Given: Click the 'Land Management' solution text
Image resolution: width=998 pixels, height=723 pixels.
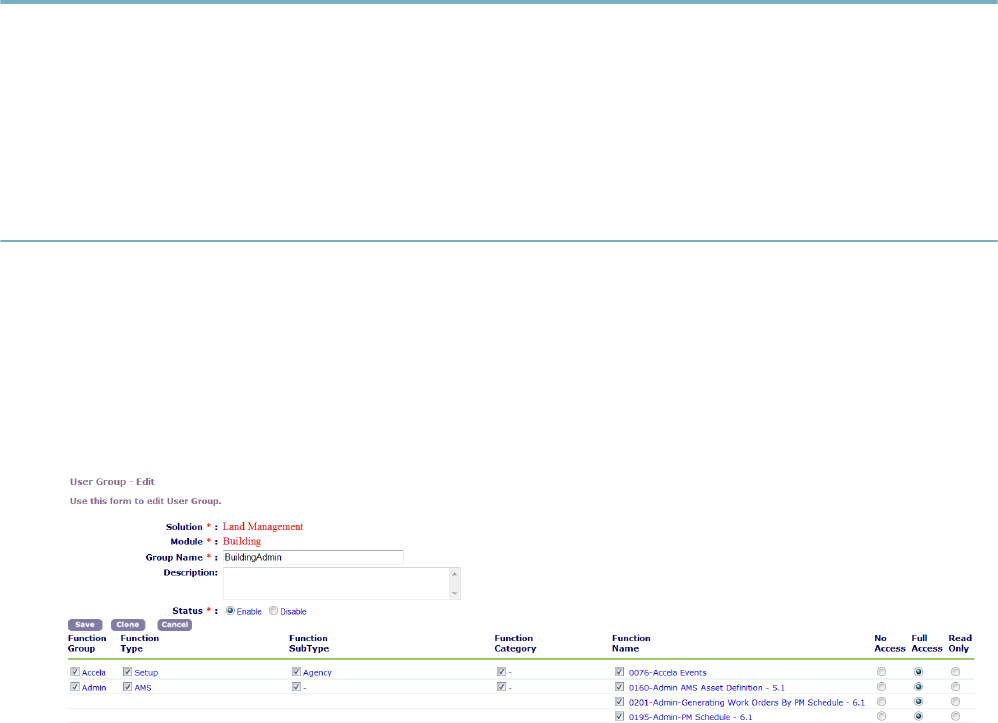Looking at the screenshot, I should [x=263, y=527].
